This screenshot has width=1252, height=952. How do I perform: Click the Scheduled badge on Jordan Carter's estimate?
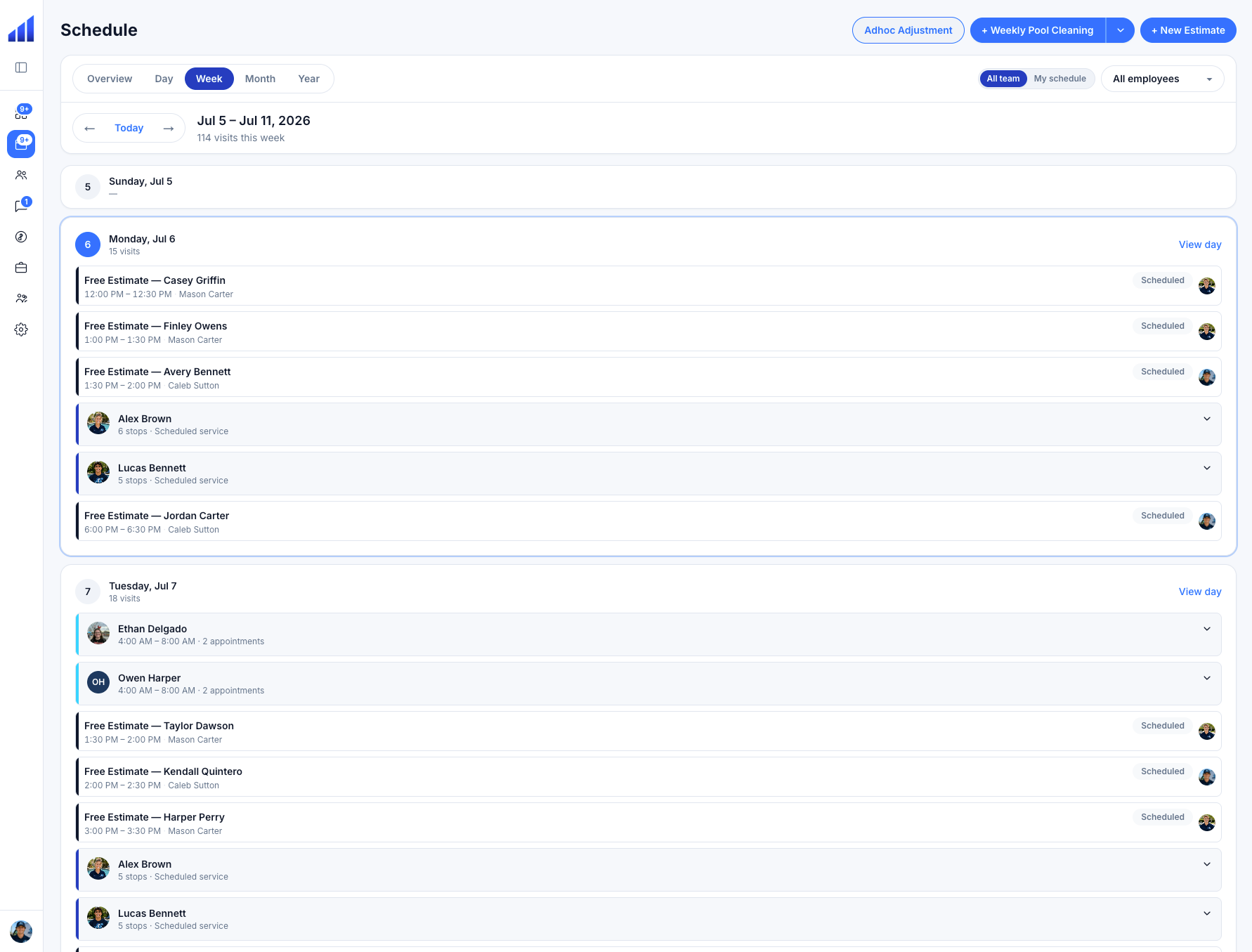[x=1163, y=516]
